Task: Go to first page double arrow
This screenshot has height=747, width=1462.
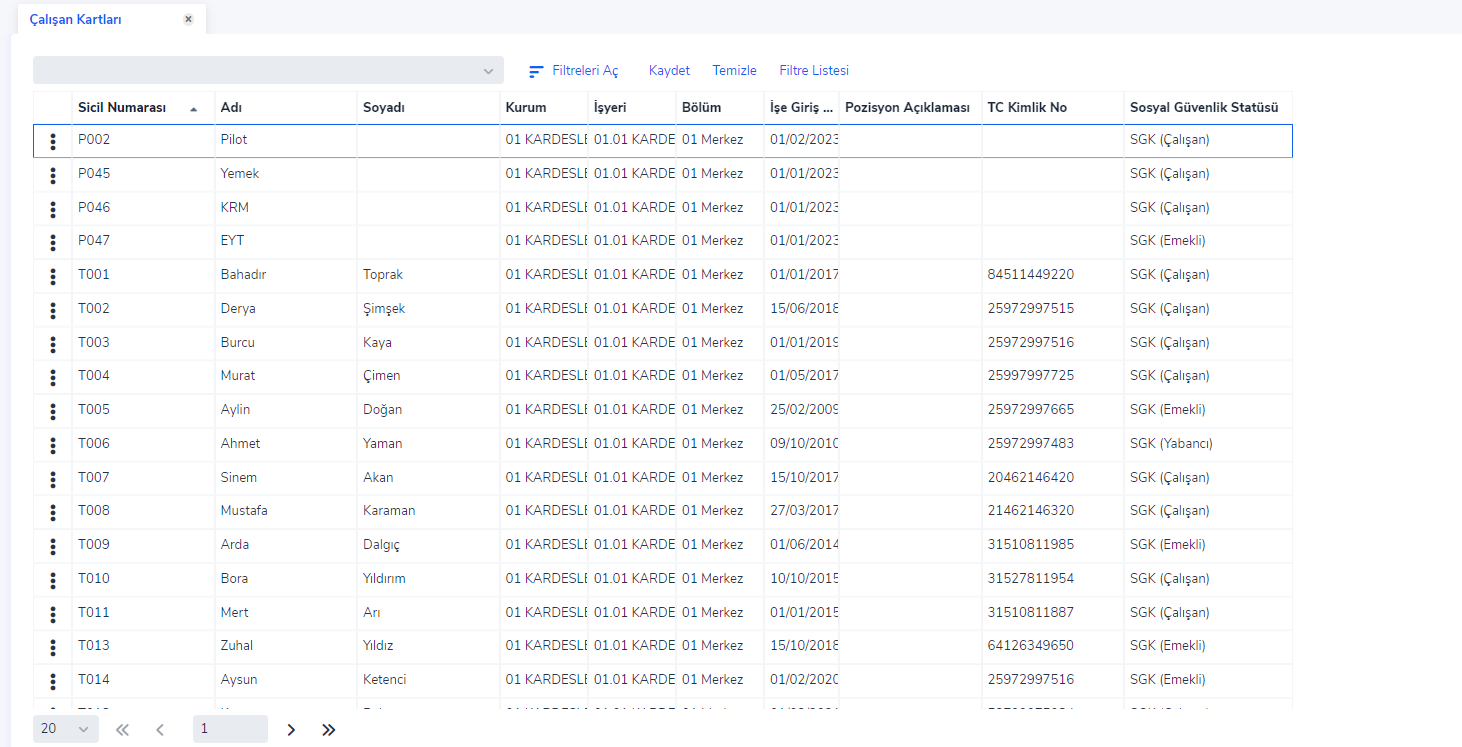Action: [122, 730]
